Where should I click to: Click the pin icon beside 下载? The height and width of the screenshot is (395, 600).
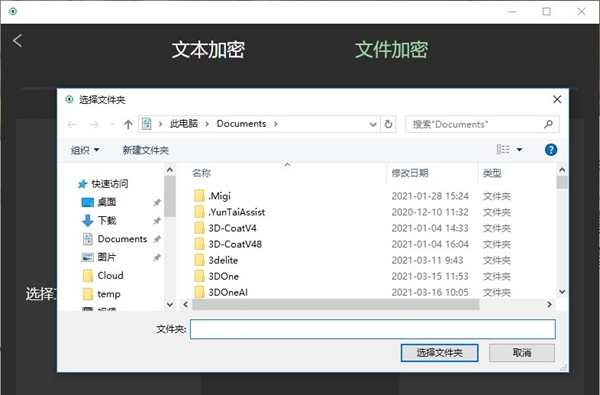[x=157, y=221]
